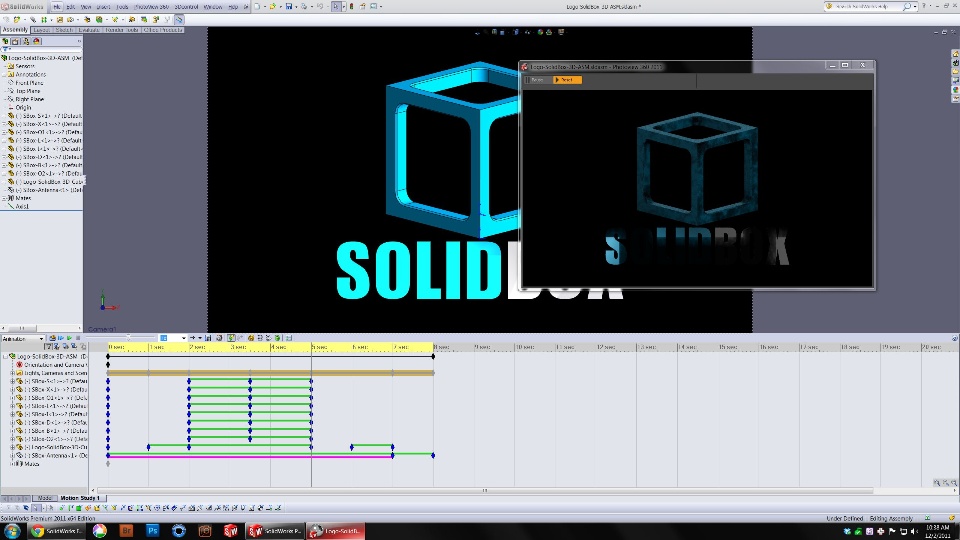Select the Motion Study 1 tab

click(x=80, y=498)
